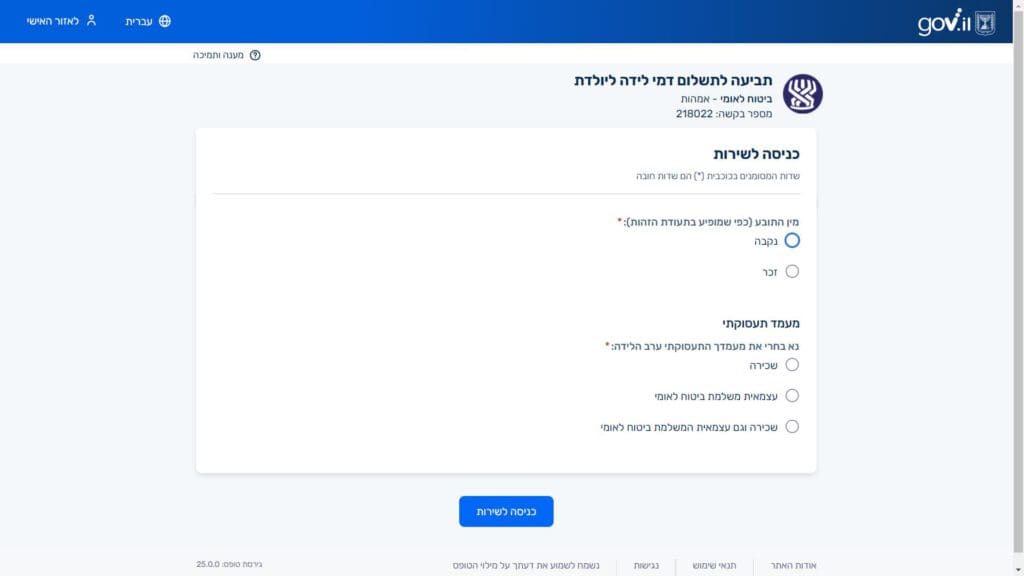Select the נקבה (female) radio button

792,241
